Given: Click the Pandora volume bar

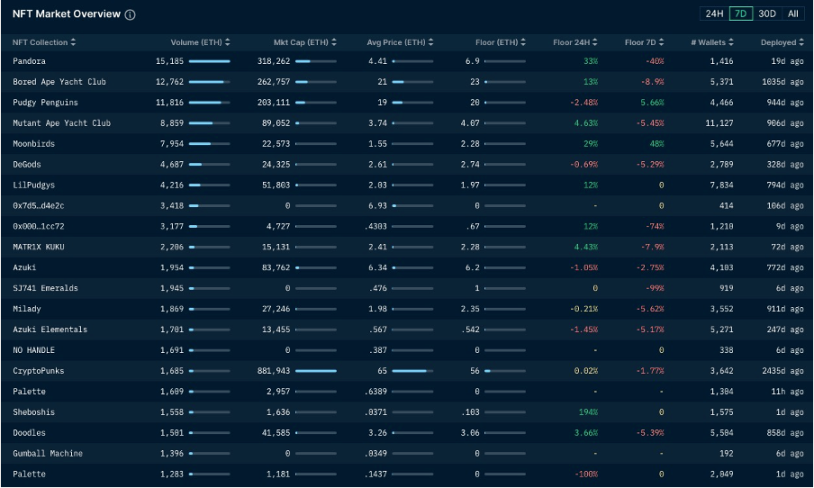Looking at the screenshot, I should [x=209, y=61].
